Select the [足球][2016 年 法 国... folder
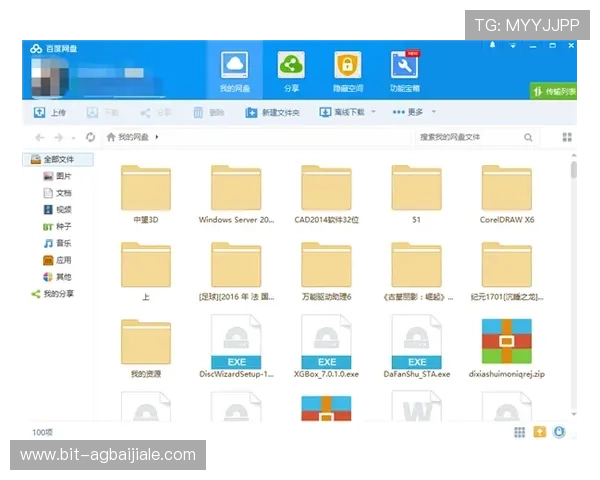 coord(236,271)
